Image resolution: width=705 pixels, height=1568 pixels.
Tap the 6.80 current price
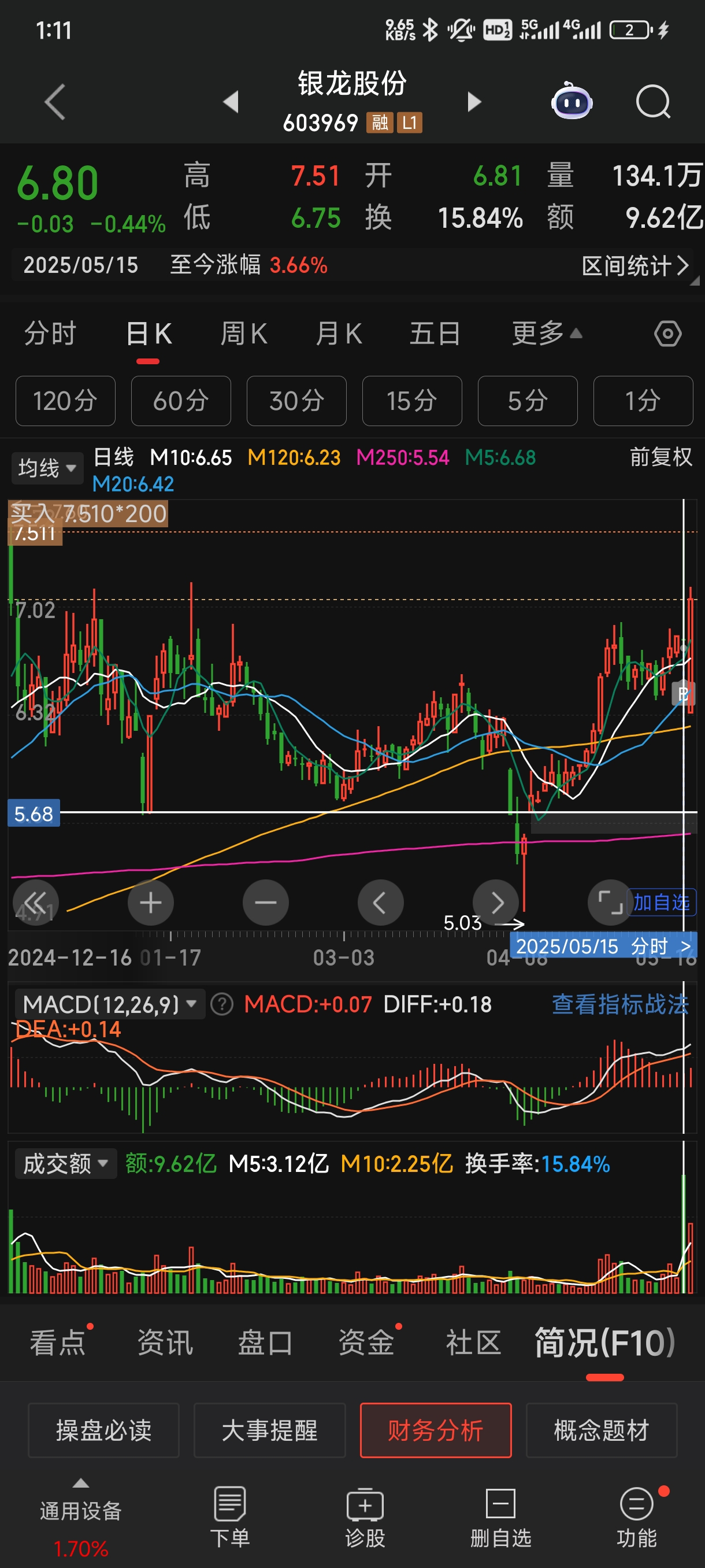click(57, 183)
